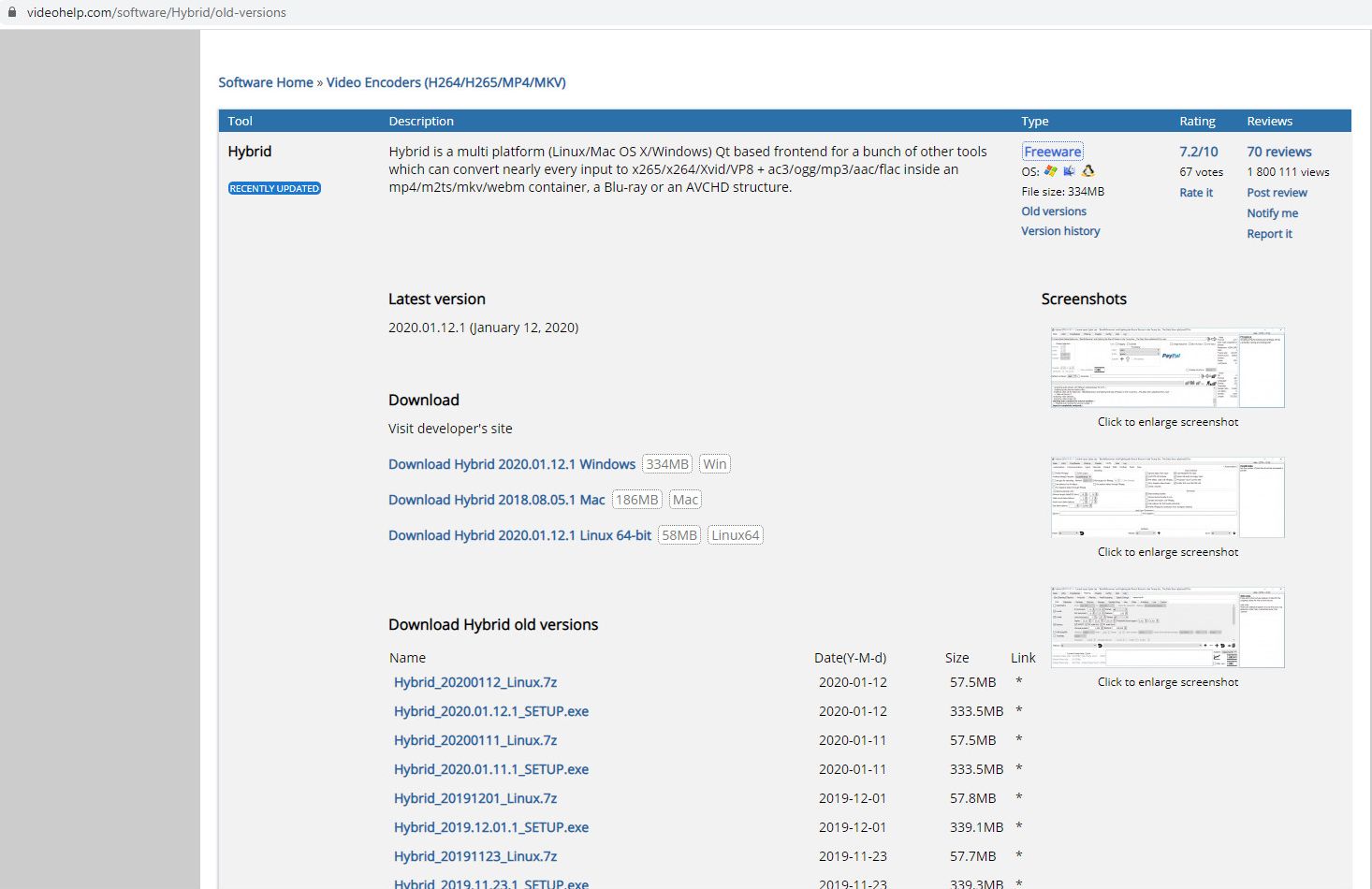1372x889 pixels.
Task: Open the Version history link
Action: click(1060, 231)
